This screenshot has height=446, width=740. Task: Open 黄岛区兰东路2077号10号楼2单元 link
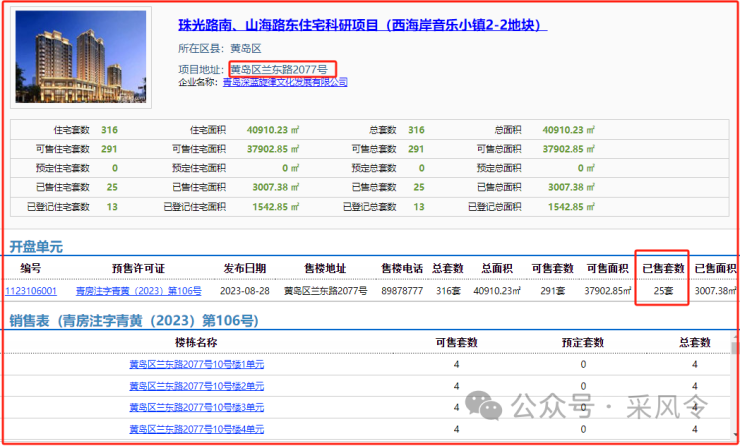[x=196, y=386]
